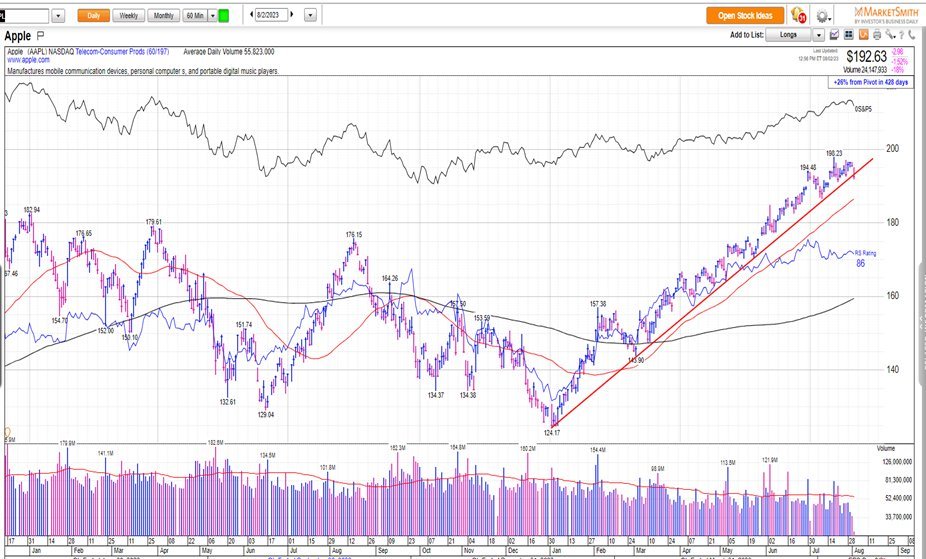926x559 pixels.
Task: Click the green real-time status indicator
Action: click(x=223, y=16)
